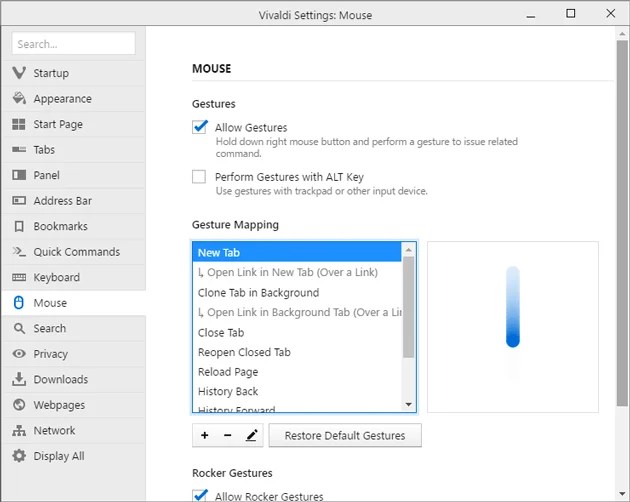The width and height of the screenshot is (630, 502).
Task: Edit selected gesture with pencil icon
Action: coord(252,435)
